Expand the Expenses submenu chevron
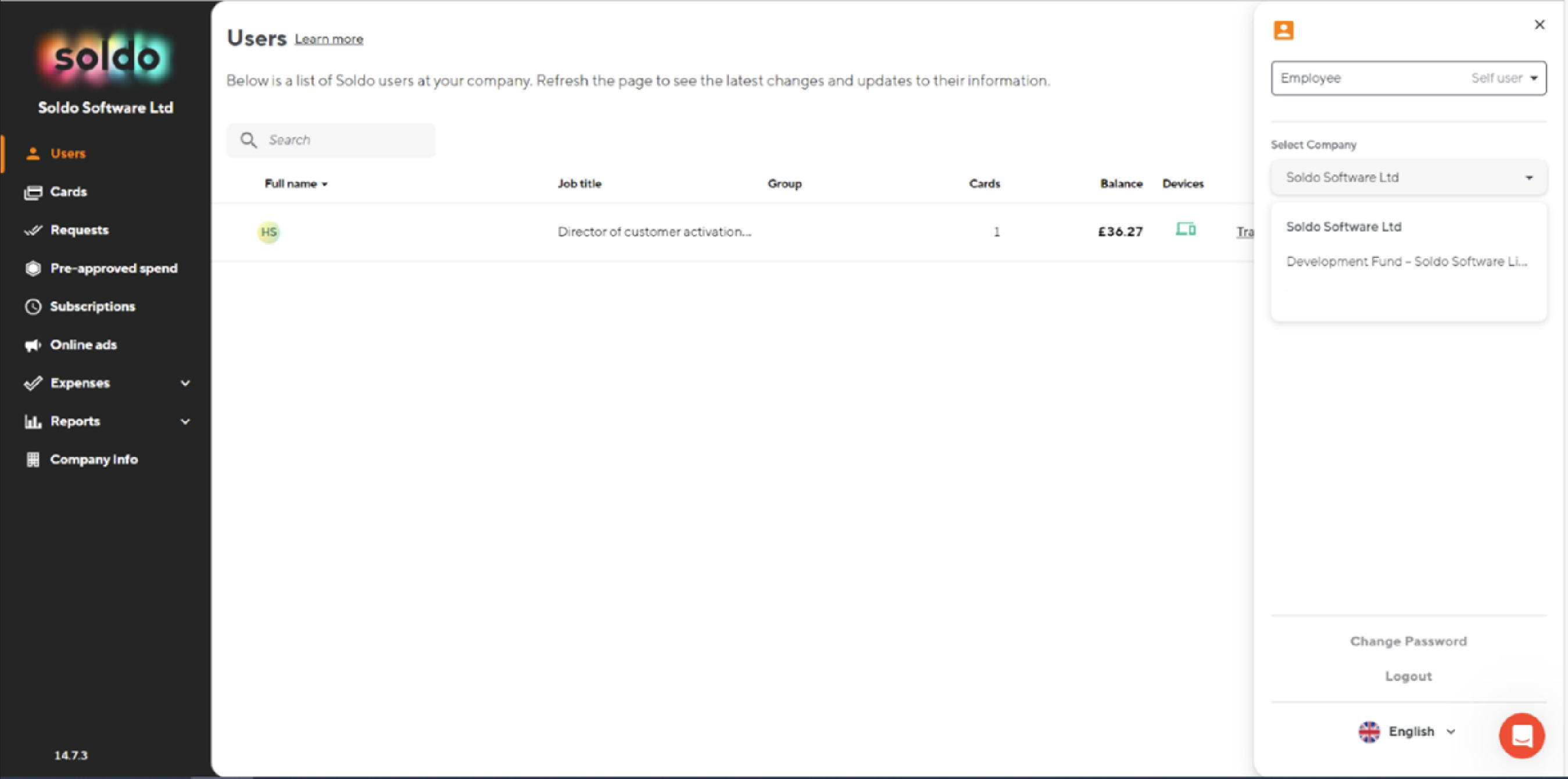This screenshot has height=779, width=1568. click(x=185, y=383)
